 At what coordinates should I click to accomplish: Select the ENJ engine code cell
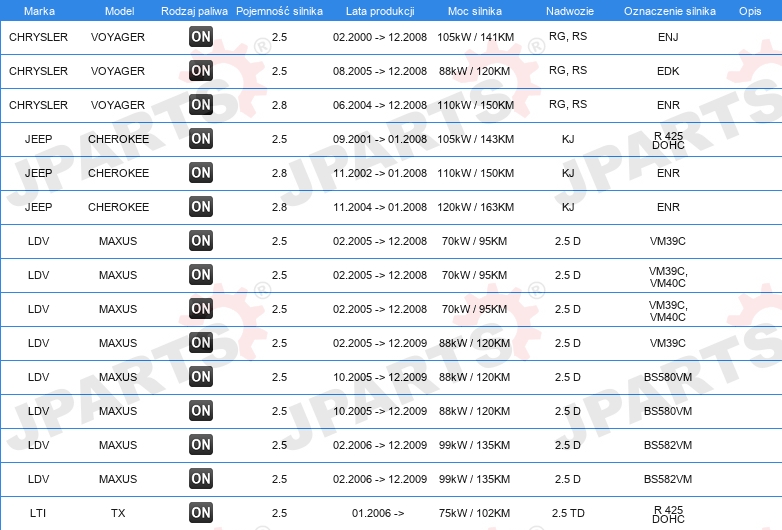tap(668, 37)
